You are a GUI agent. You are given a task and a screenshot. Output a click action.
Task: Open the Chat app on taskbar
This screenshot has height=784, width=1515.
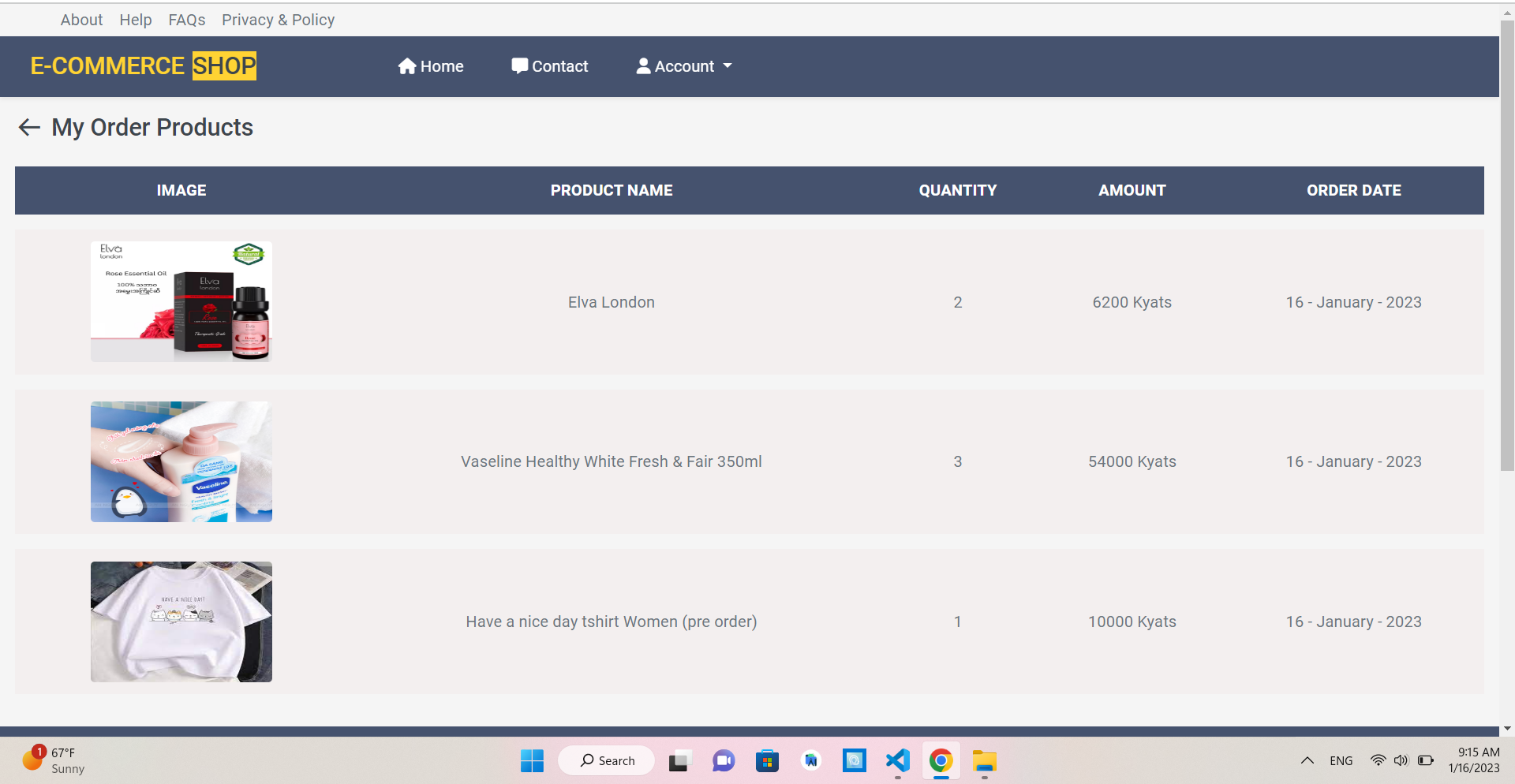pyautogui.click(x=724, y=761)
